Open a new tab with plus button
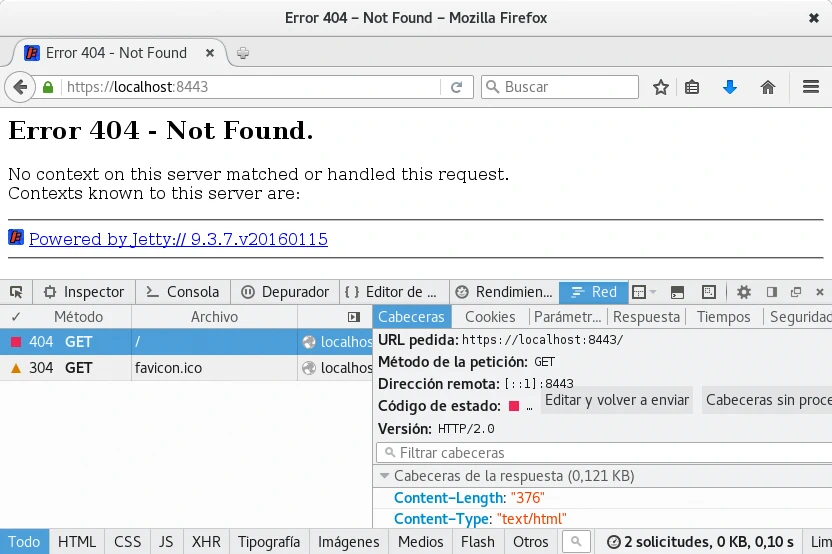The width and height of the screenshot is (832, 554). point(243,53)
